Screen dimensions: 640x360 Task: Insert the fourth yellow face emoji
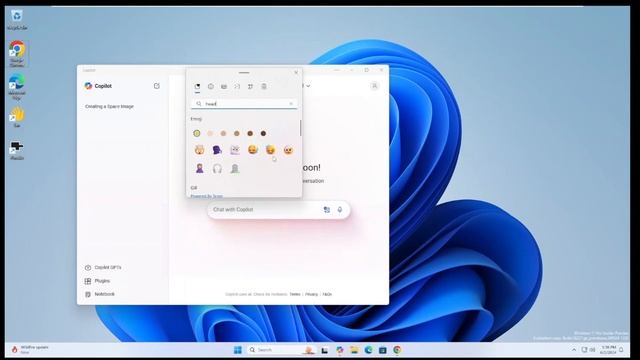pyautogui.click(x=253, y=150)
